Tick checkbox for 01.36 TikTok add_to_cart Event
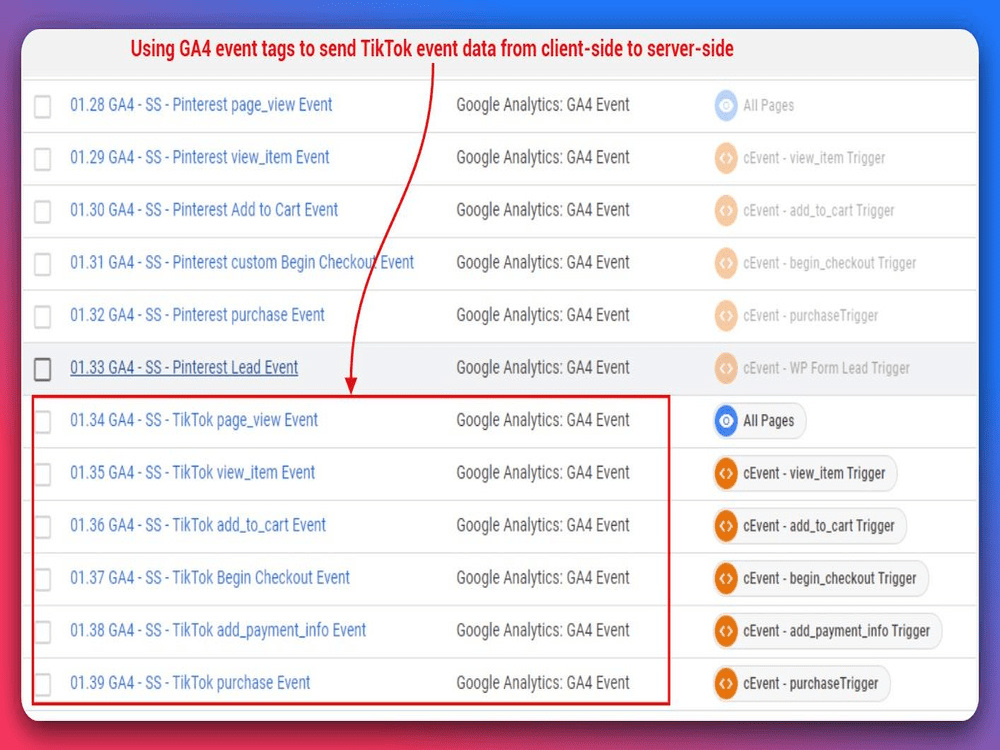 (x=43, y=527)
